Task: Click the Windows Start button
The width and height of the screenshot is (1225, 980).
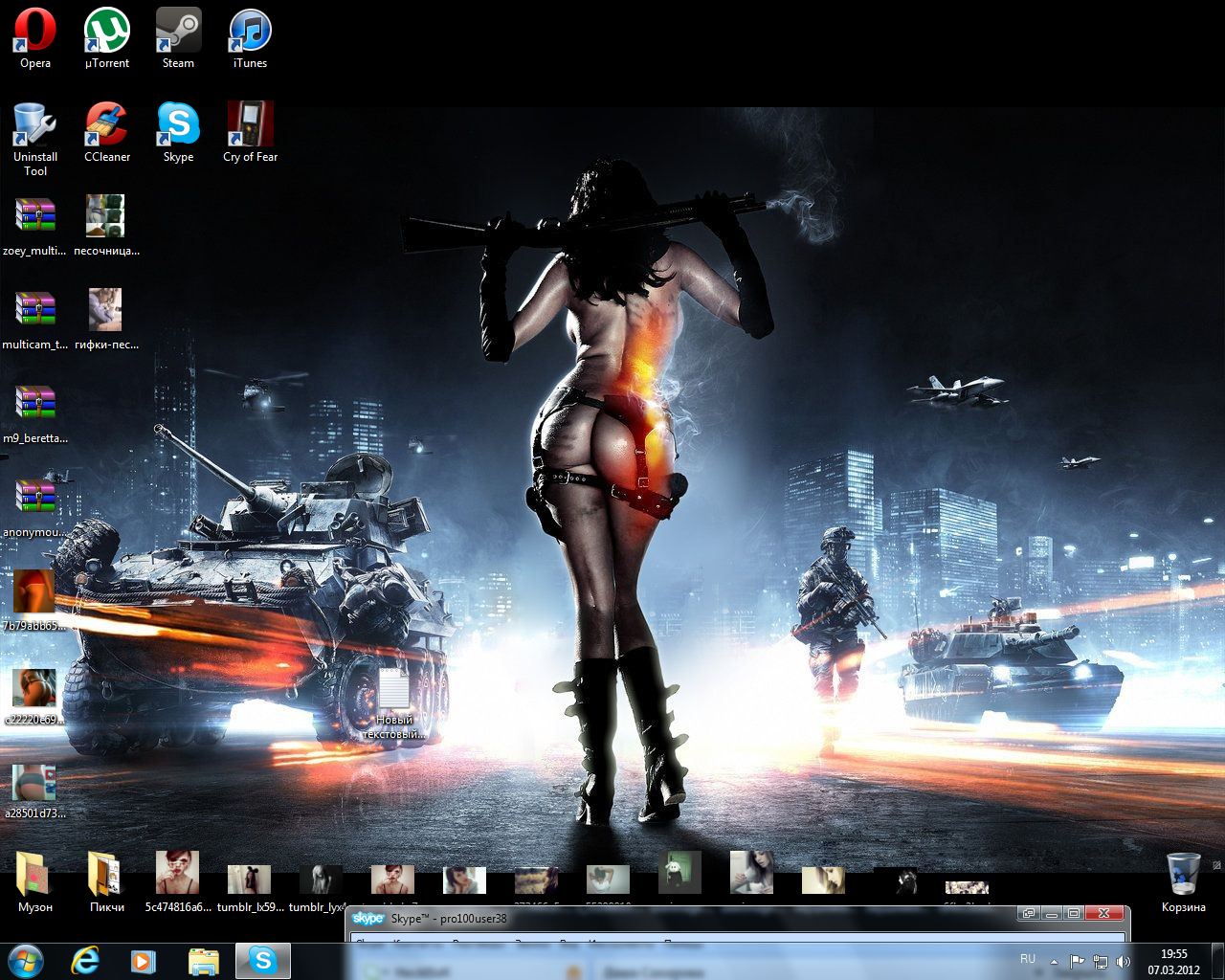Action: tap(26, 960)
